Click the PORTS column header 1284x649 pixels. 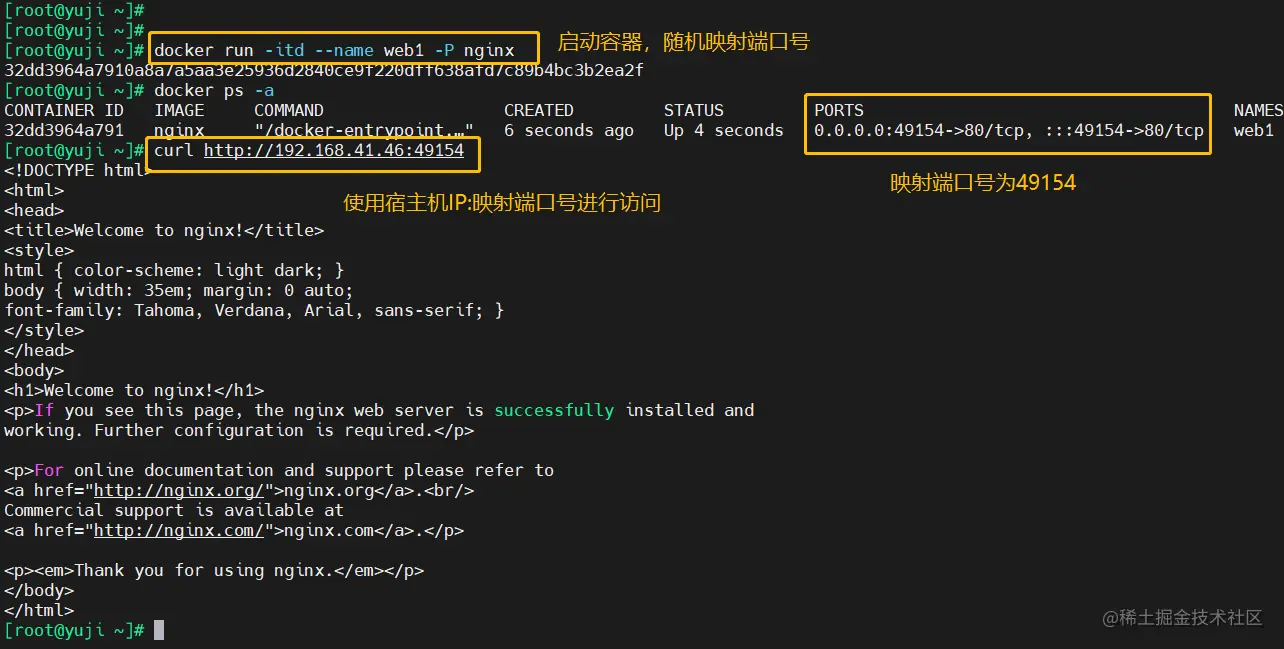(839, 110)
